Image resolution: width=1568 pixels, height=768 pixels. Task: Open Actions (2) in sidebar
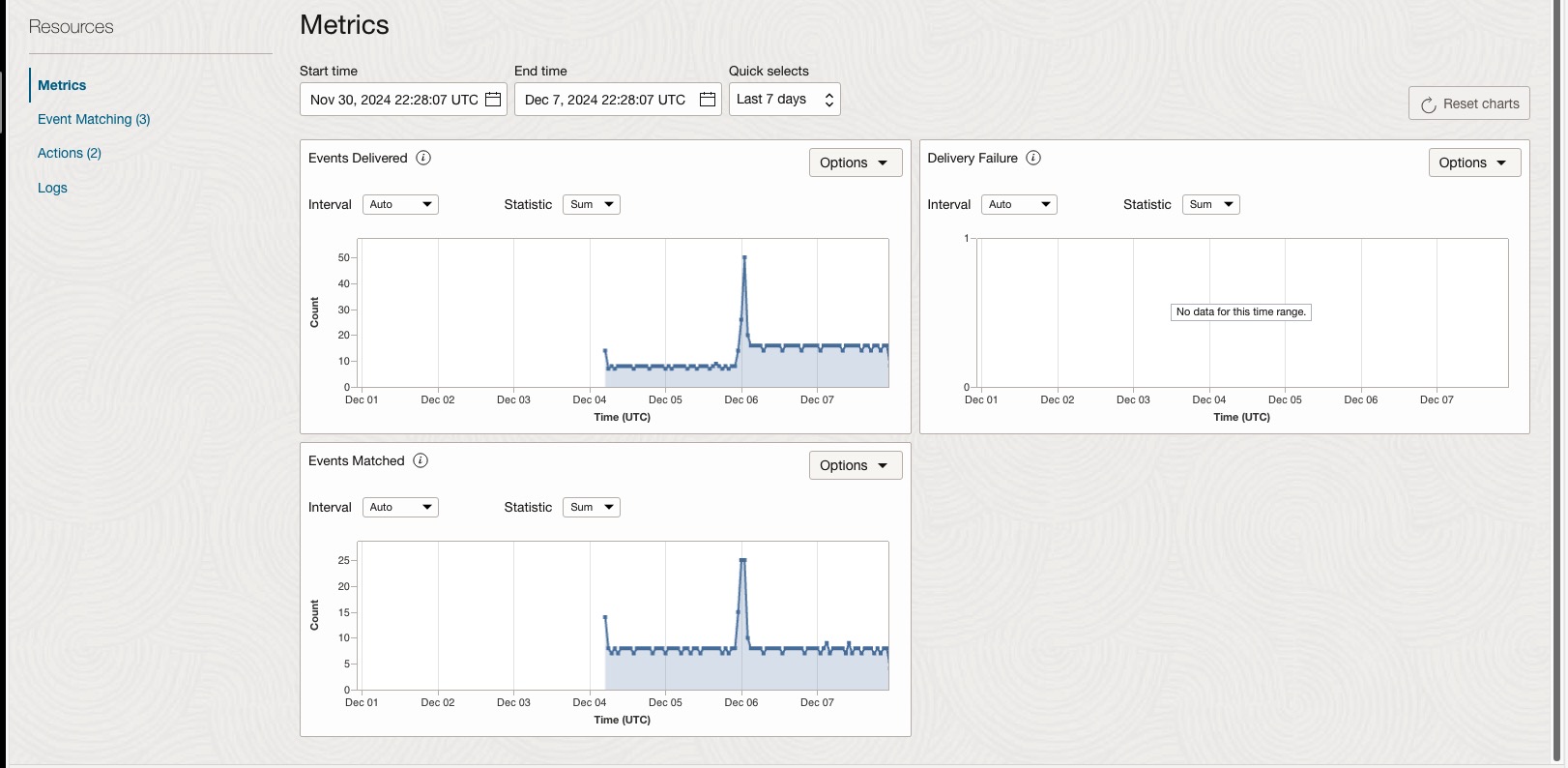(70, 153)
